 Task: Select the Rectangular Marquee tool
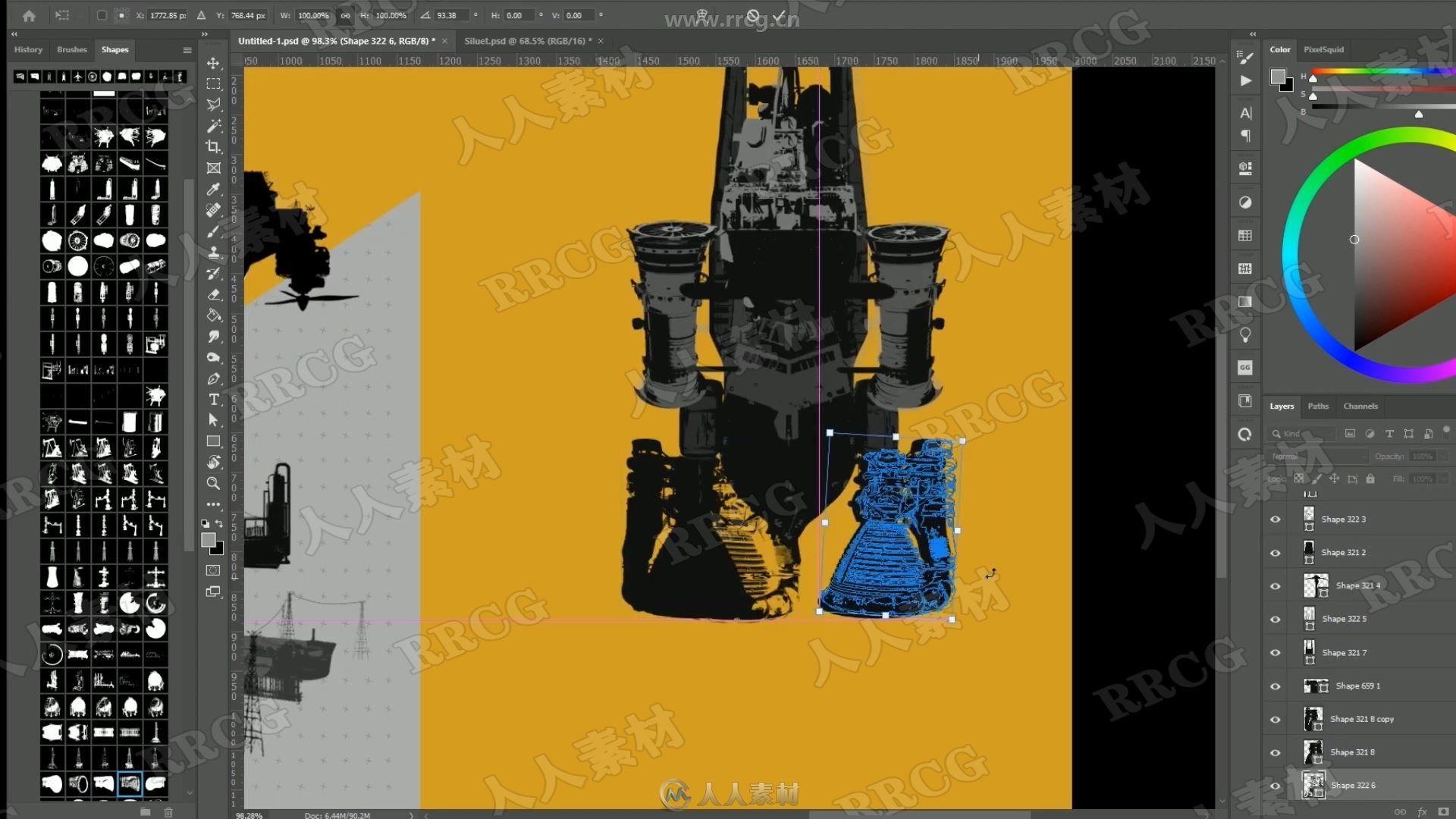click(x=214, y=83)
